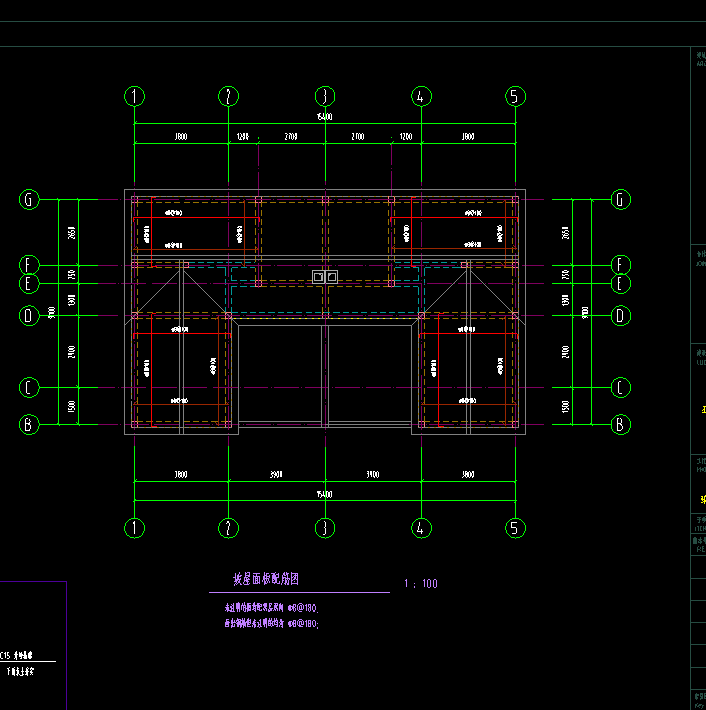Select top dimension 1200 left of axis 4

point(406,136)
